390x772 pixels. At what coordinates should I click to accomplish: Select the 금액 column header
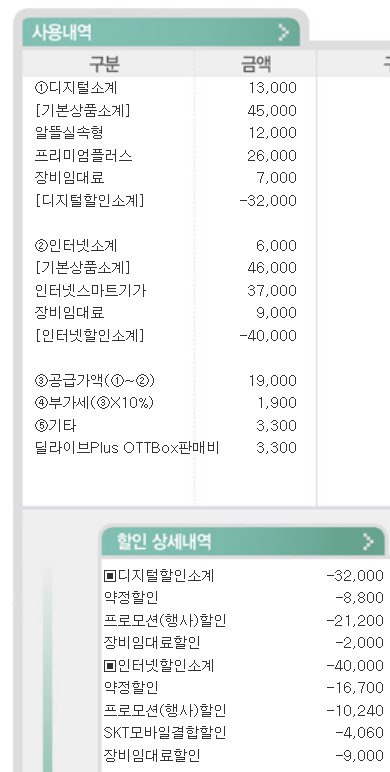pyautogui.click(x=256, y=64)
